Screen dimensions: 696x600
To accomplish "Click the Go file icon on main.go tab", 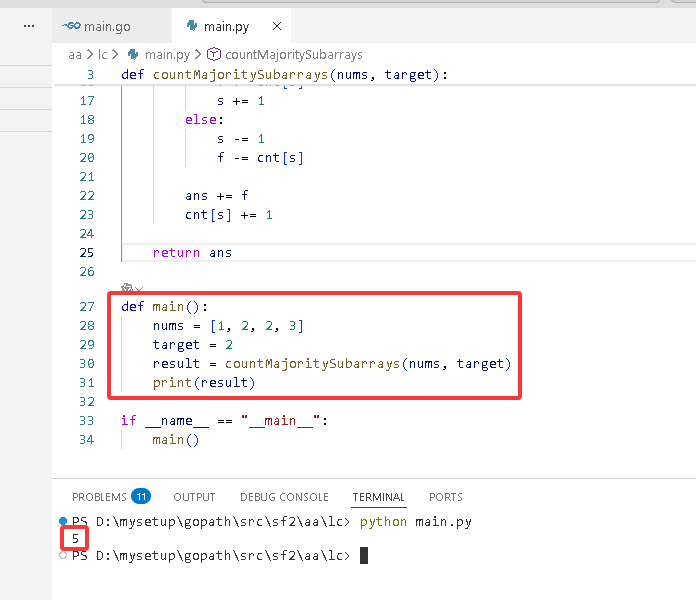I will click(x=71, y=26).
